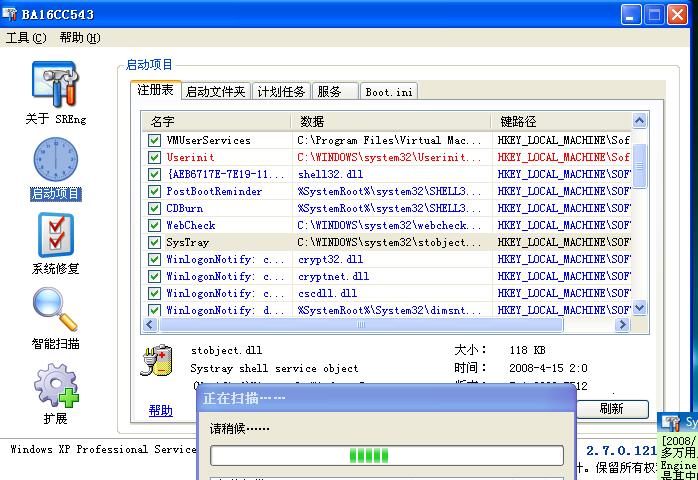Open the 帮助(H) menu
Viewport: 698px width, 480px height.
click(80, 38)
